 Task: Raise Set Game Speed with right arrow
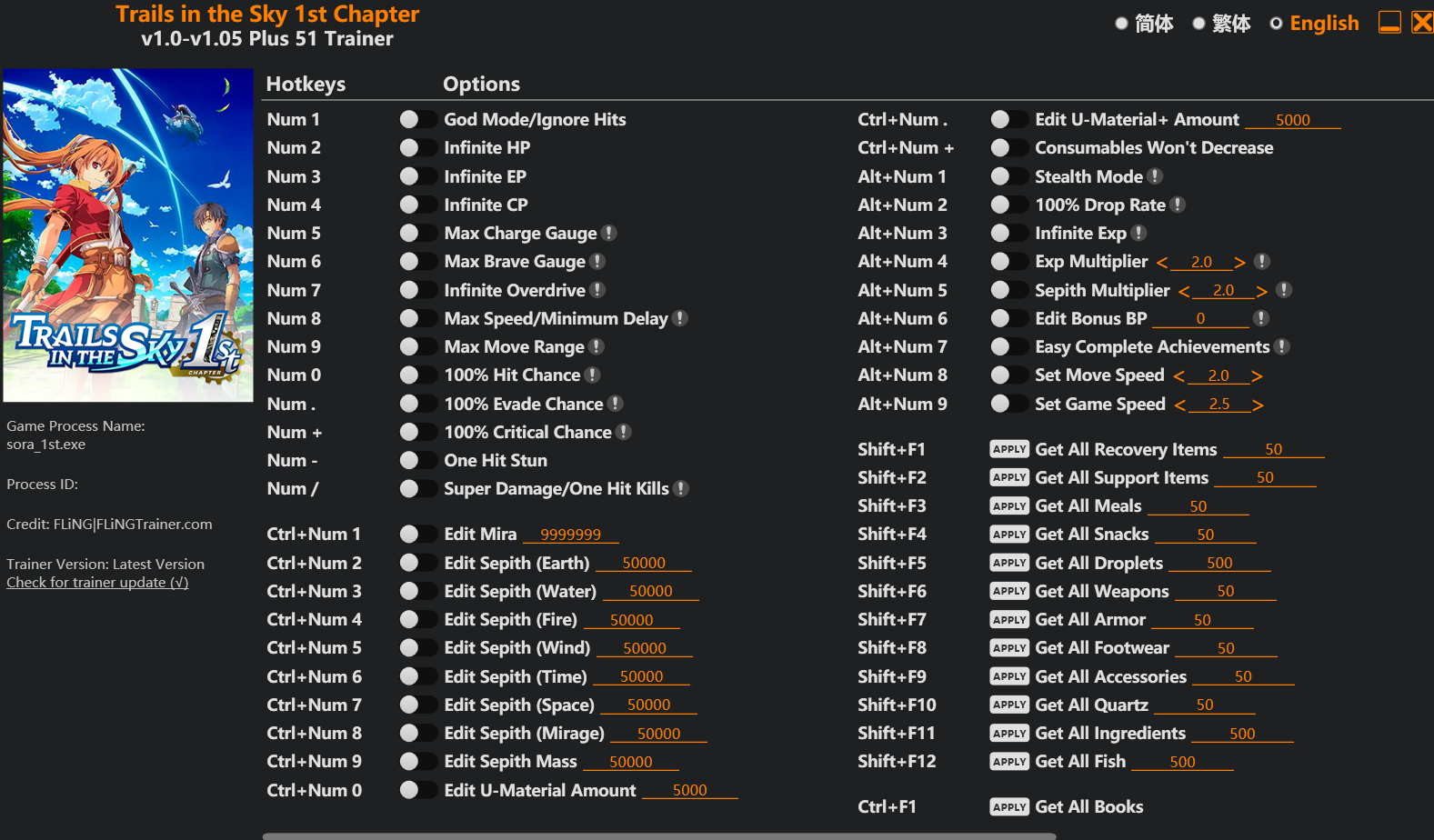click(x=1259, y=405)
